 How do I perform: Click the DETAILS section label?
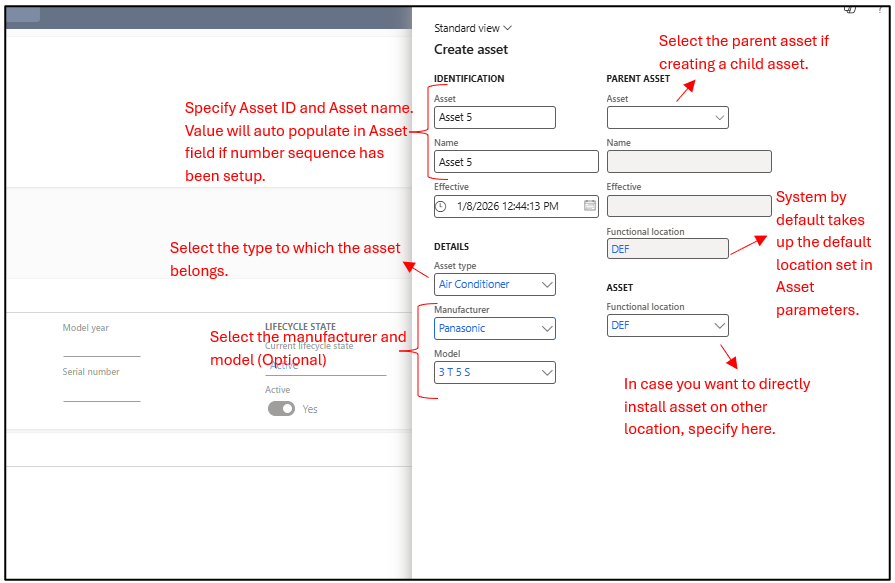pyautogui.click(x=451, y=247)
